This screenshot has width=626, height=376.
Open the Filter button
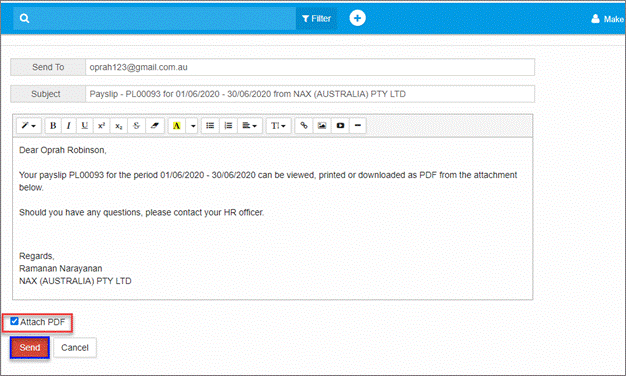316,18
